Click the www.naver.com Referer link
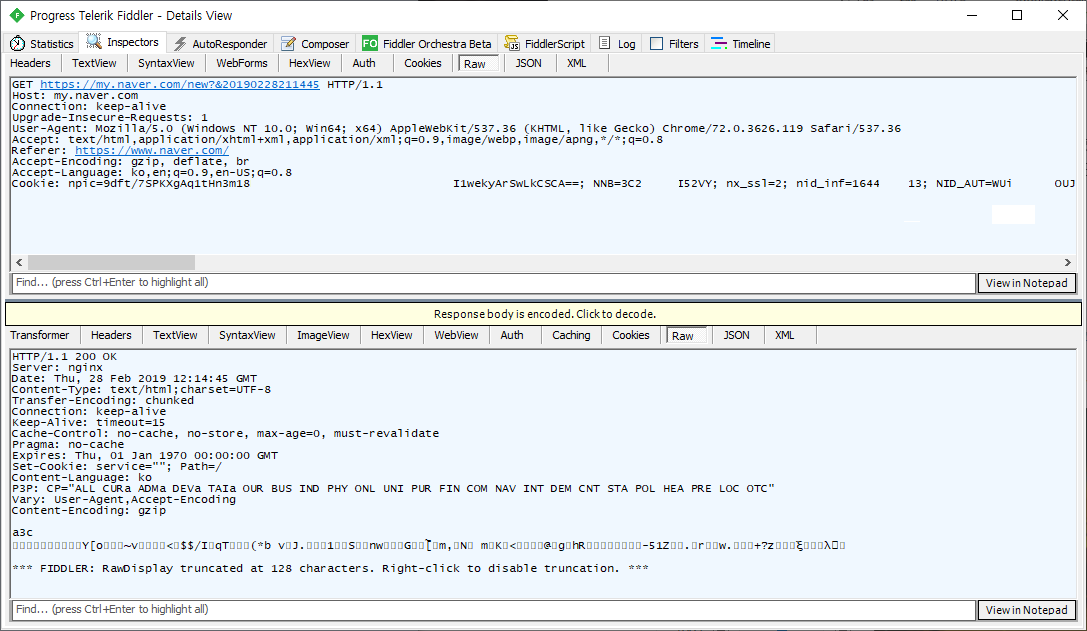Viewport: 1087px width, 631px height. pyautogui.click(x=152, y=150)
